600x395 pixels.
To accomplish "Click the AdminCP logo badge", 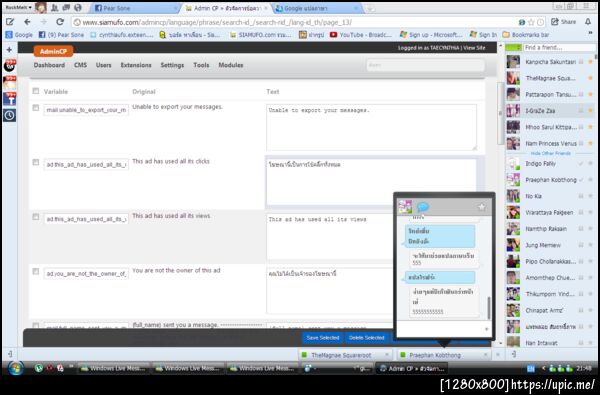I will click(53, 51).
